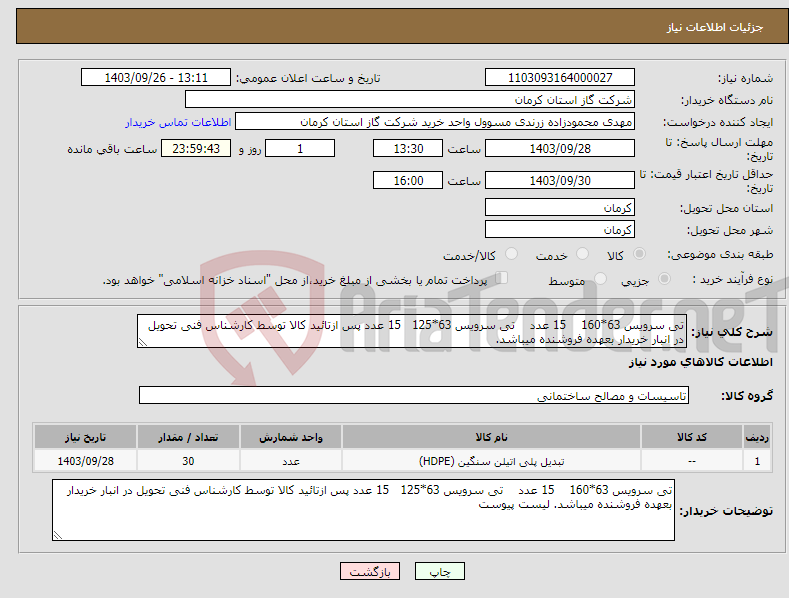Click the واحد شمارش column header
The image size is (789, 598).
click(291, 437)
